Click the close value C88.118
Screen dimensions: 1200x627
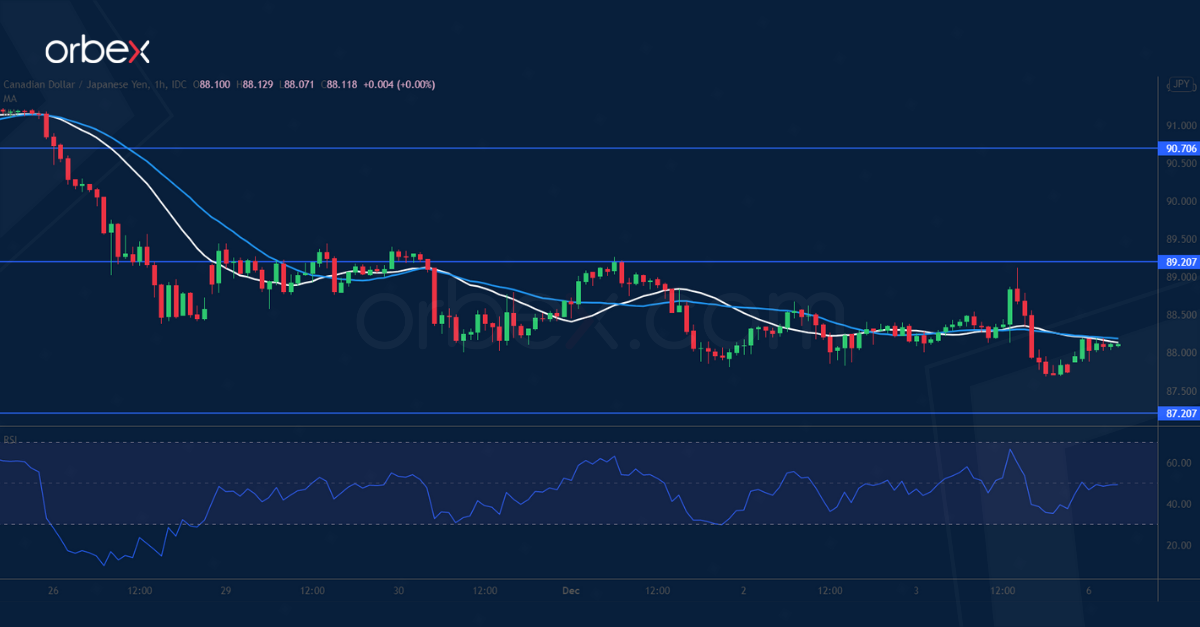tap(345, 85)
